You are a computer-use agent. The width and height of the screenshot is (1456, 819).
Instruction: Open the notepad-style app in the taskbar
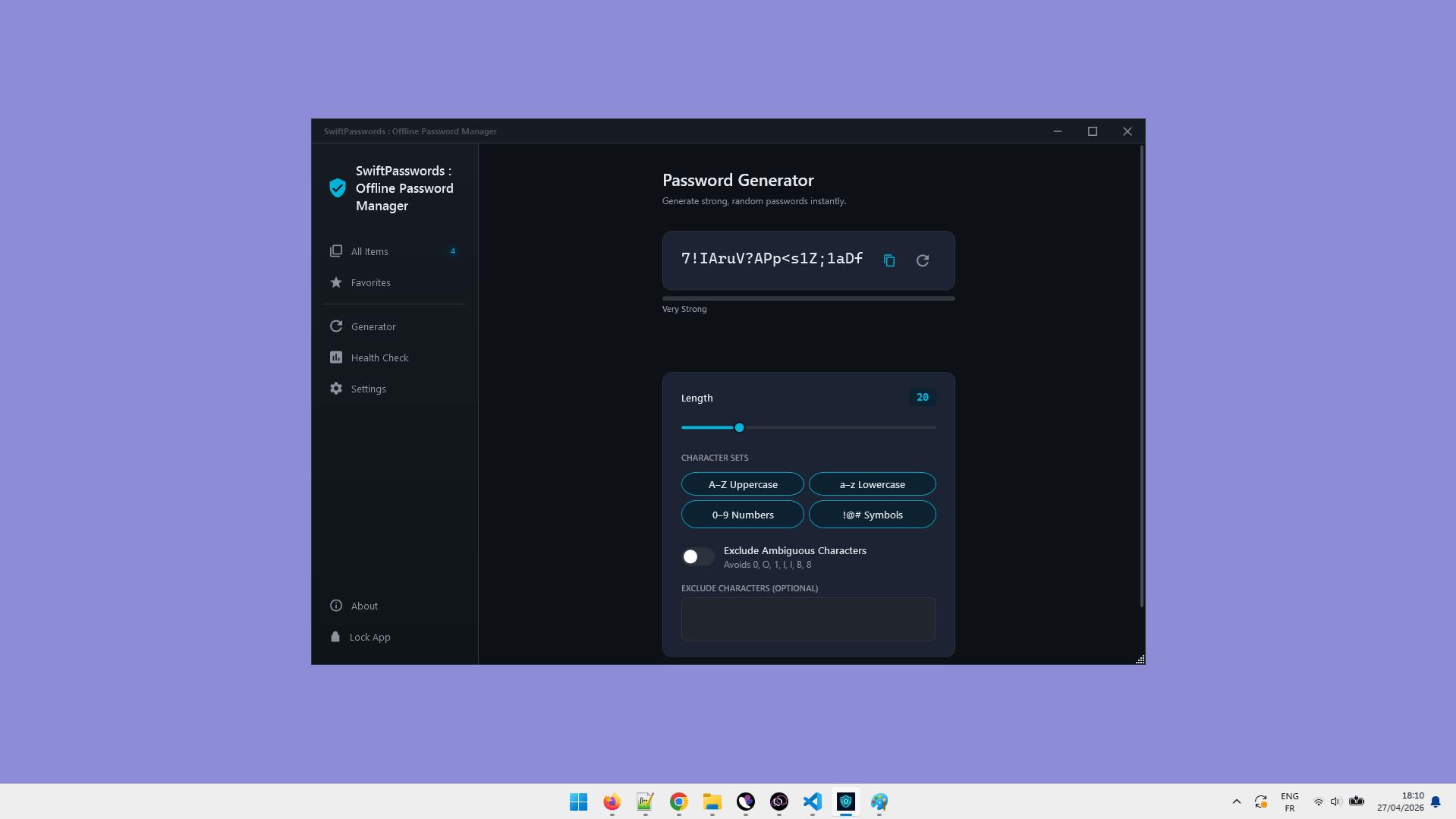(x=645, y=802)
